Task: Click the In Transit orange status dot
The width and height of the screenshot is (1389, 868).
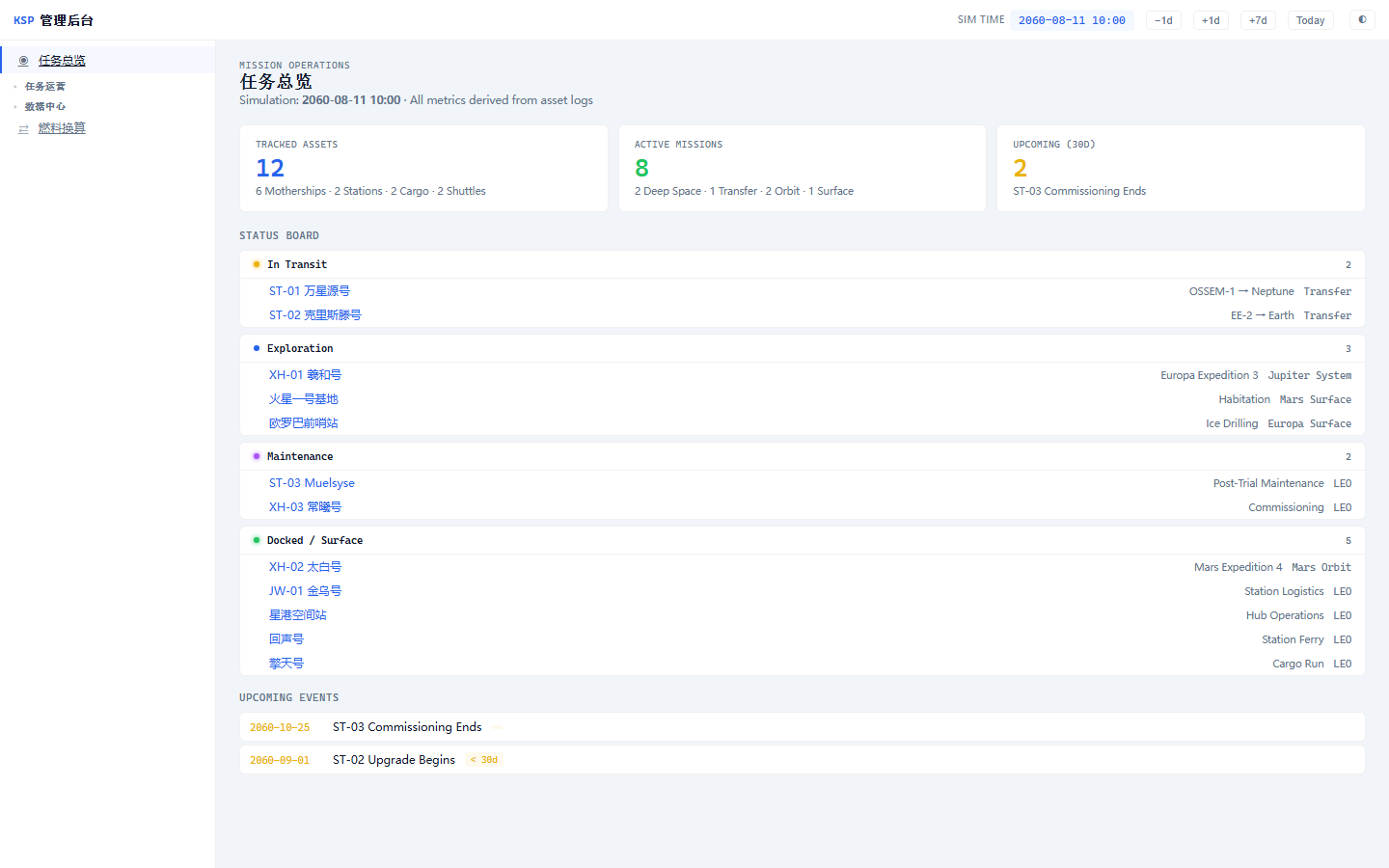Action: 256,264
